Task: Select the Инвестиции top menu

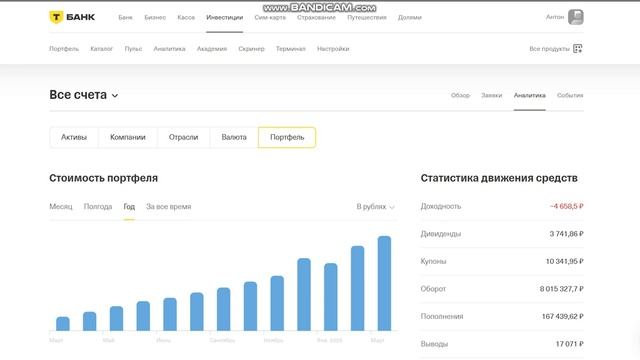Action: [x=224, y=18]
